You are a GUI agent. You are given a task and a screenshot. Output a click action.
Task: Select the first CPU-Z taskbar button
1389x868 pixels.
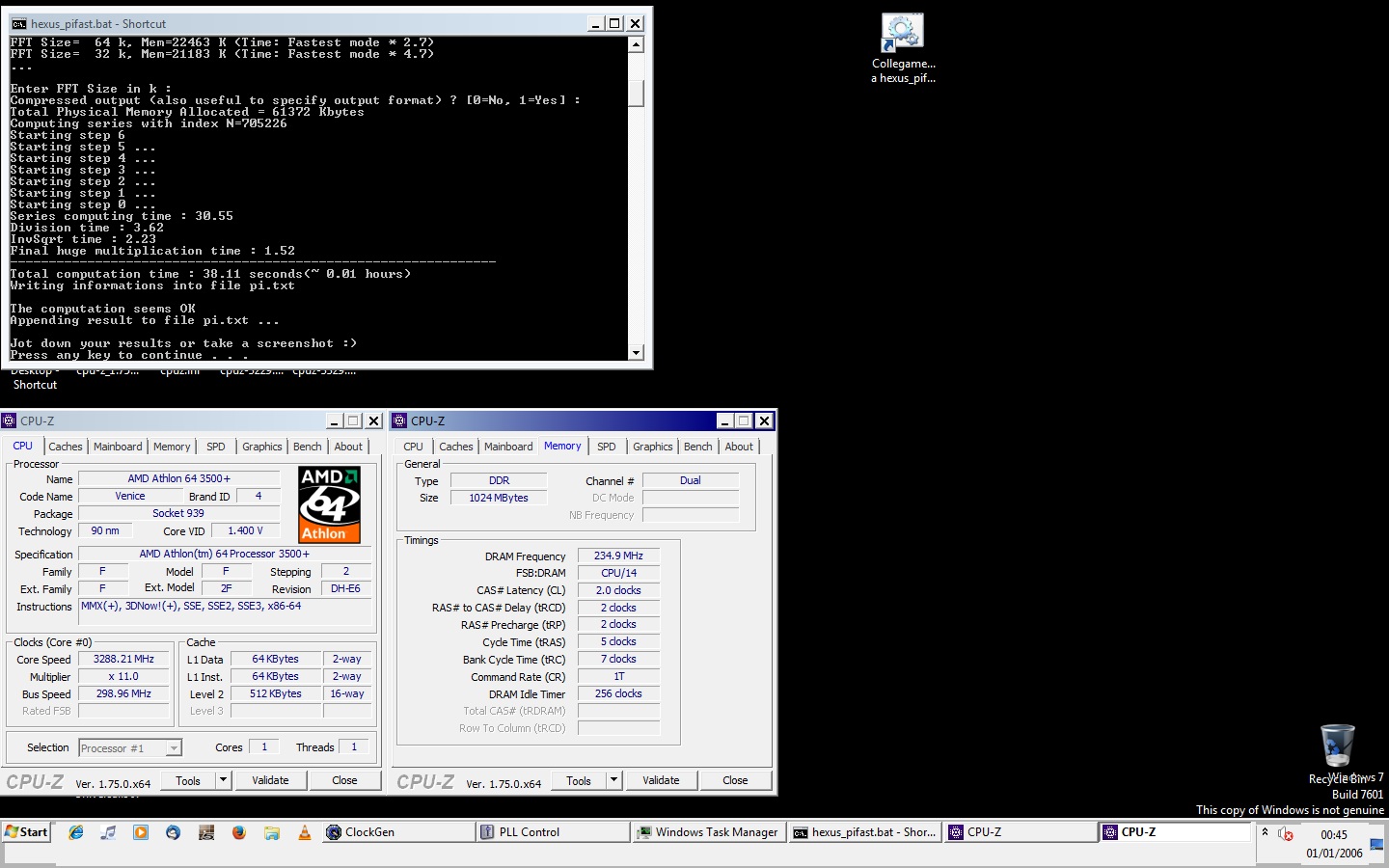tap(1021, 831)
